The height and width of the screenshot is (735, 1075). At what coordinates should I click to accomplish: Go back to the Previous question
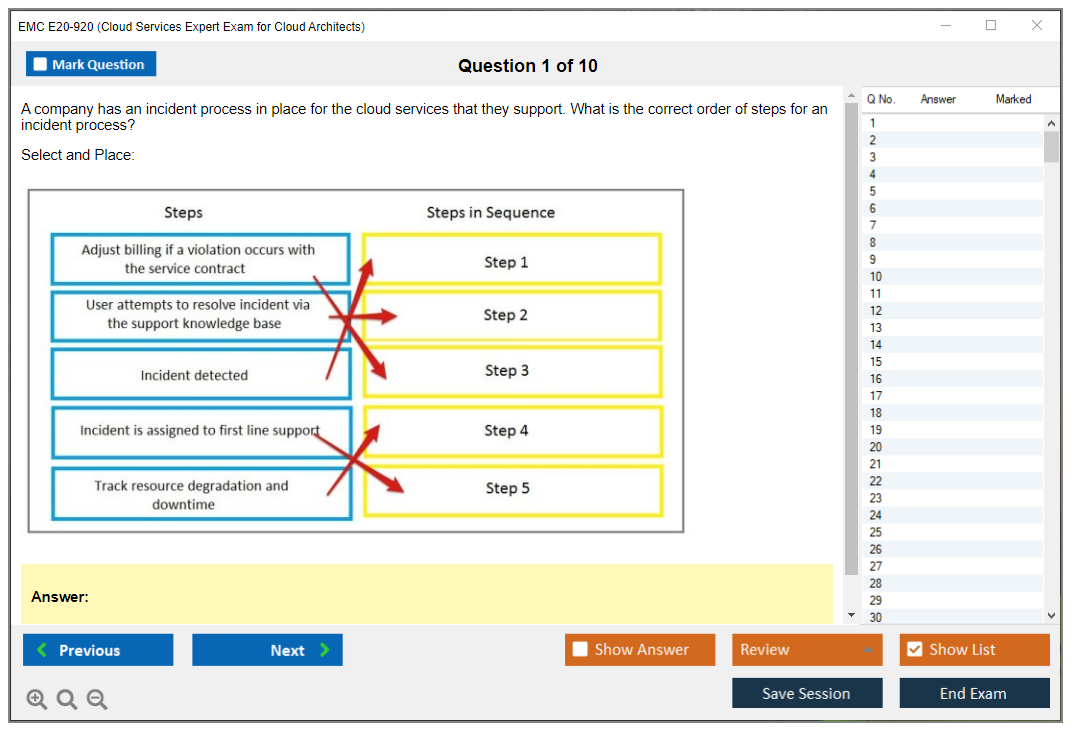98,650
